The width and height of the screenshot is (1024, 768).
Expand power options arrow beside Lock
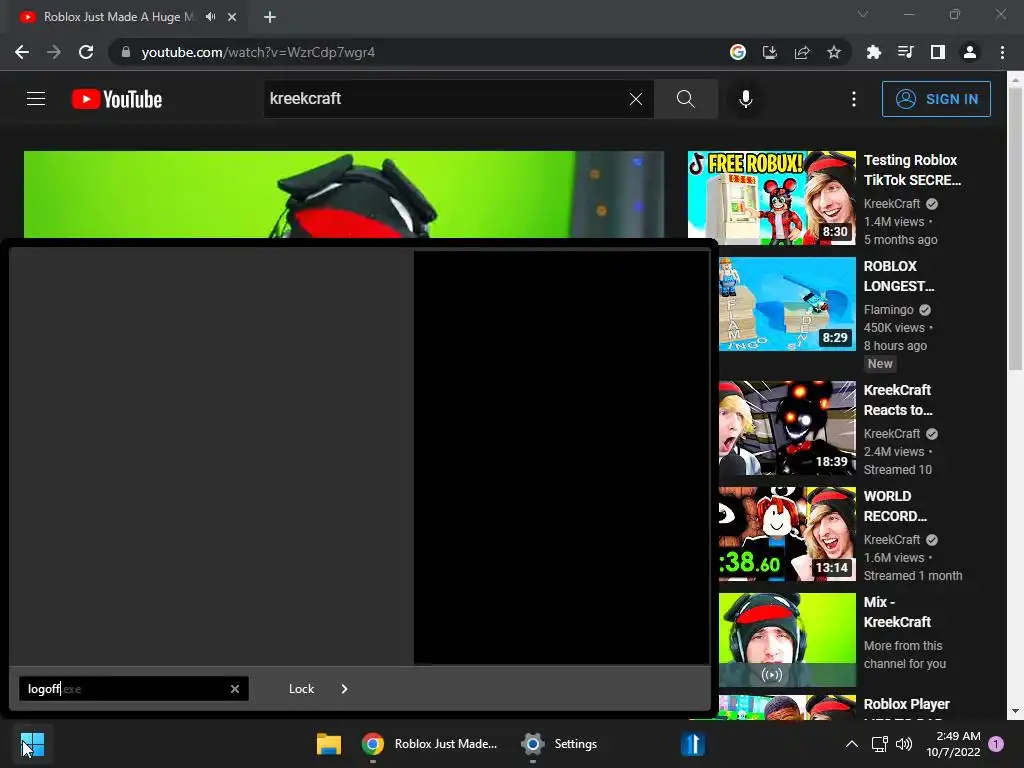point(344,689)
